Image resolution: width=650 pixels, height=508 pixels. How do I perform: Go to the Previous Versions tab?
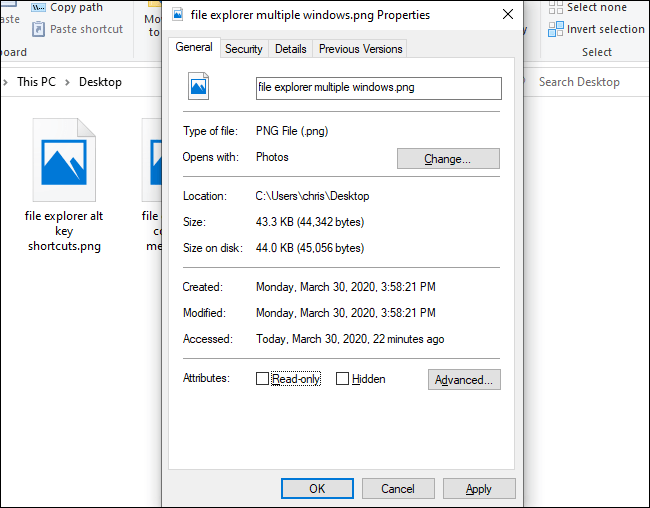(x=360, y=49)
